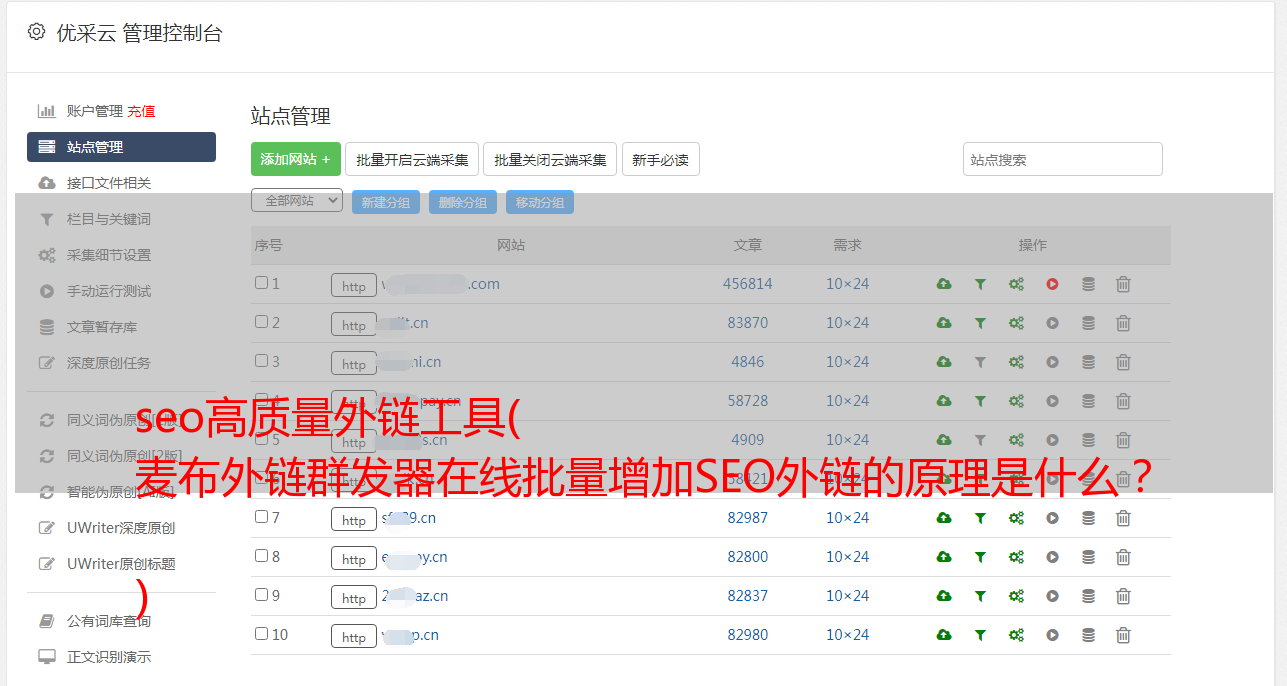Viewport: 1287px width, 686px height.
Task: Click the http button in row 1
Action: tap(354, 286)
